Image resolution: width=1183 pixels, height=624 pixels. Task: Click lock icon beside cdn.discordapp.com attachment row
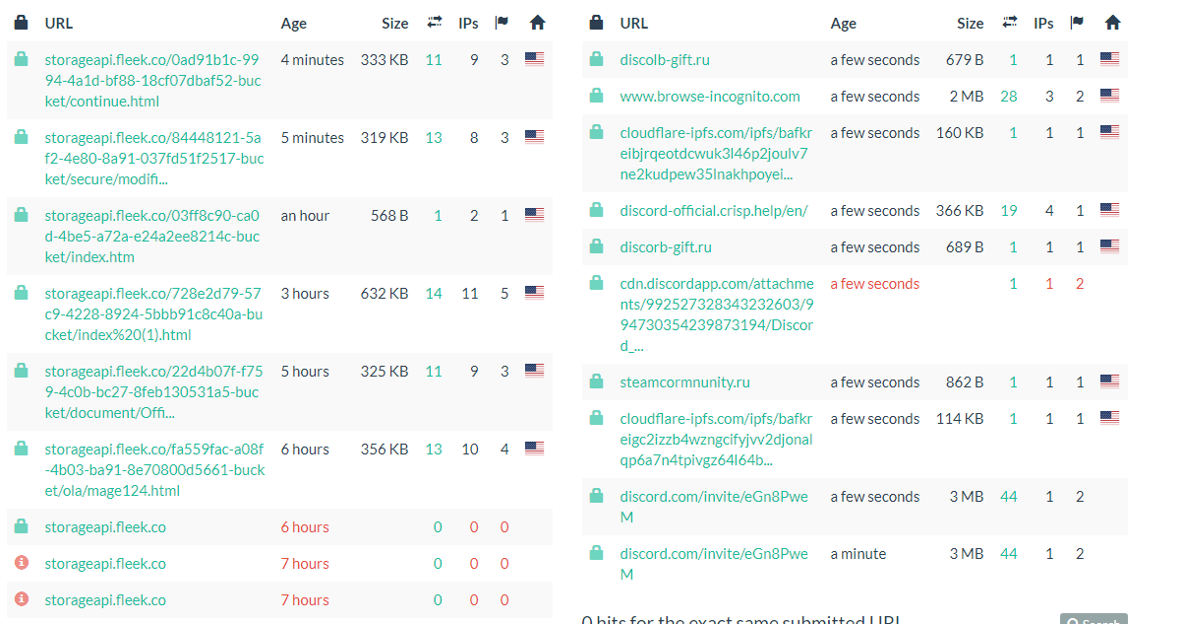(x=596, y=283)
